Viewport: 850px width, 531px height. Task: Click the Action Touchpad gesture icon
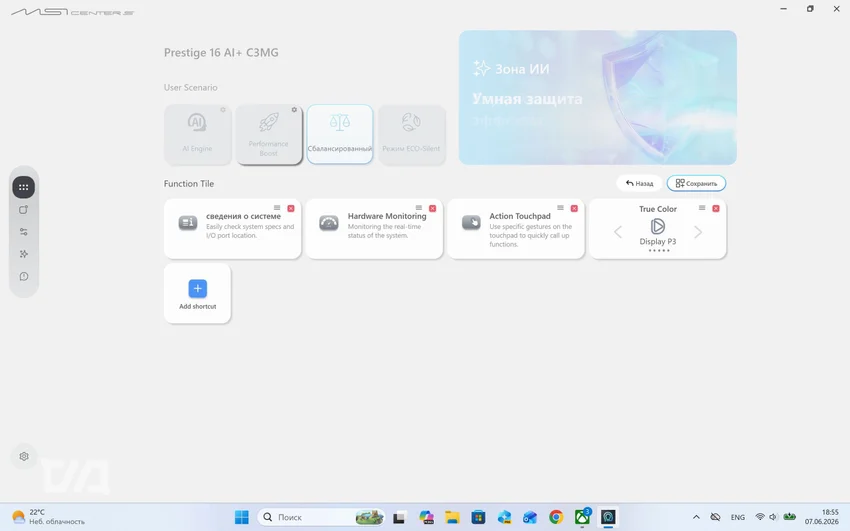[x=471, y=223]
